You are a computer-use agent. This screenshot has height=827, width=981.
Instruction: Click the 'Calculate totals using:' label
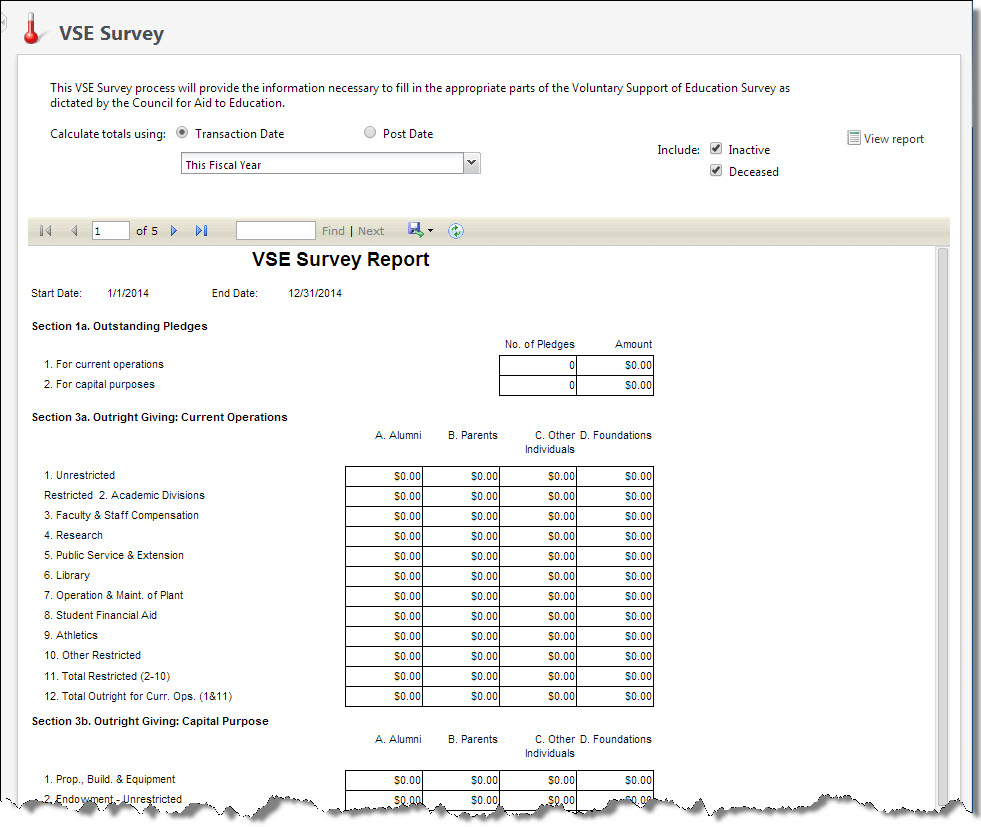coord(108,134)
